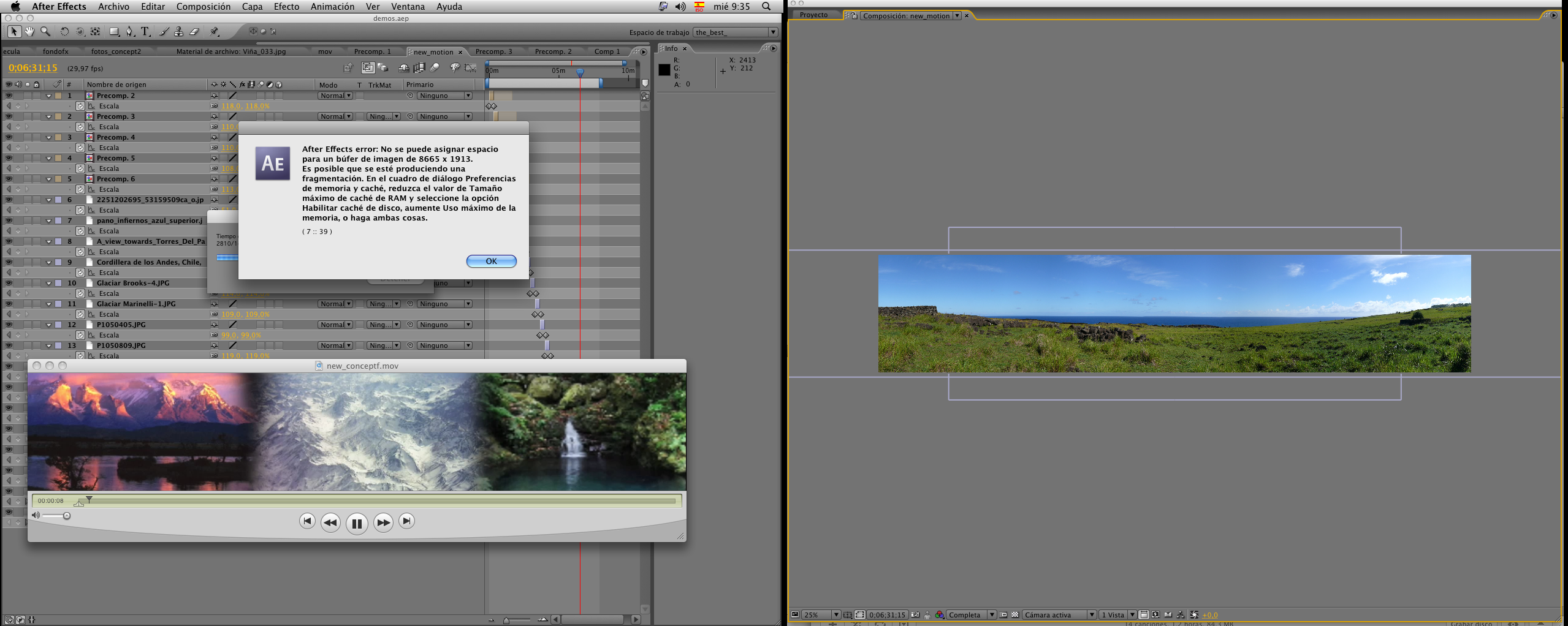Hide the Precomp. 5 layer via eye

click(9, 158)
